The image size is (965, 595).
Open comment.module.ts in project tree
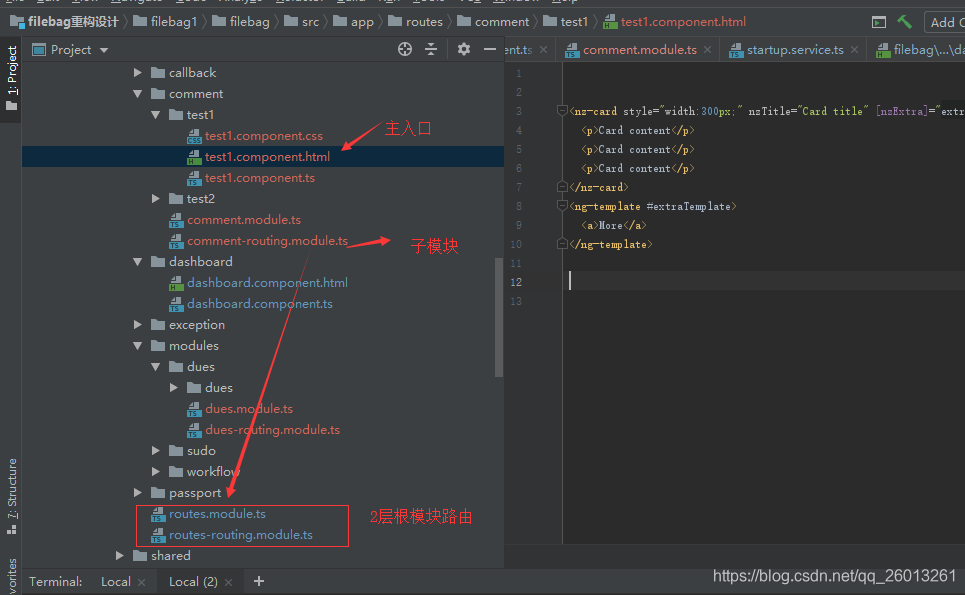coord(244,220)
